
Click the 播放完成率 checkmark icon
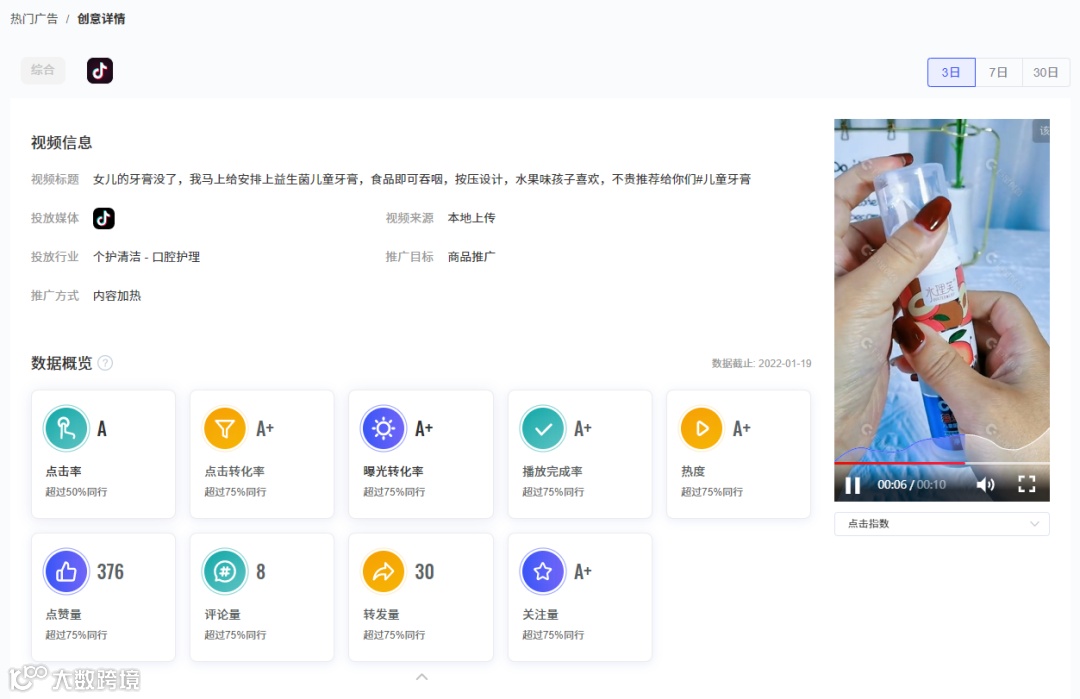point(543,427)
